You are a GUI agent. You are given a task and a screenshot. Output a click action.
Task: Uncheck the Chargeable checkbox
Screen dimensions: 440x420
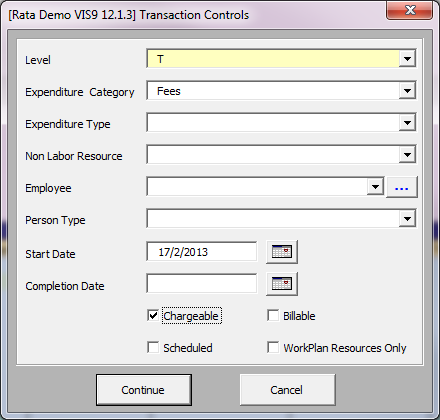point(153,315)
